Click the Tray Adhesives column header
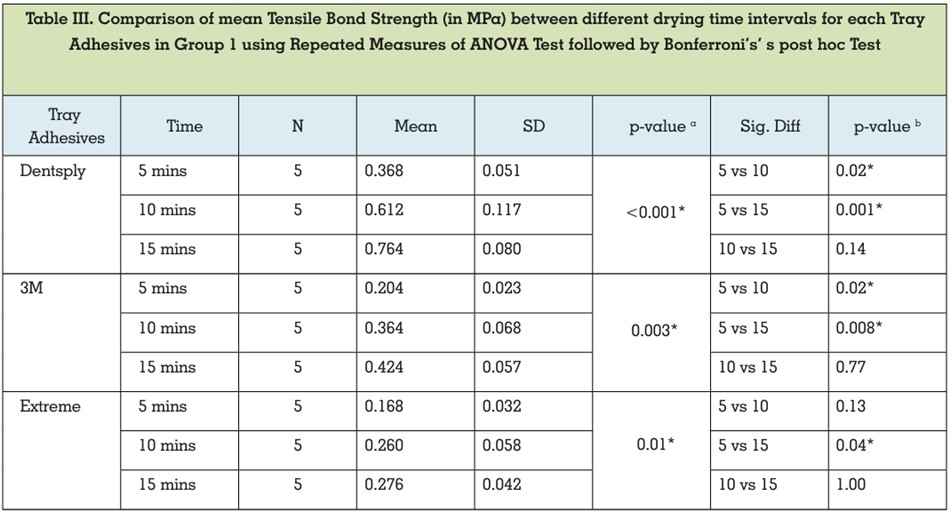Viewport: 950px width, 512px height. coord(66,126)
